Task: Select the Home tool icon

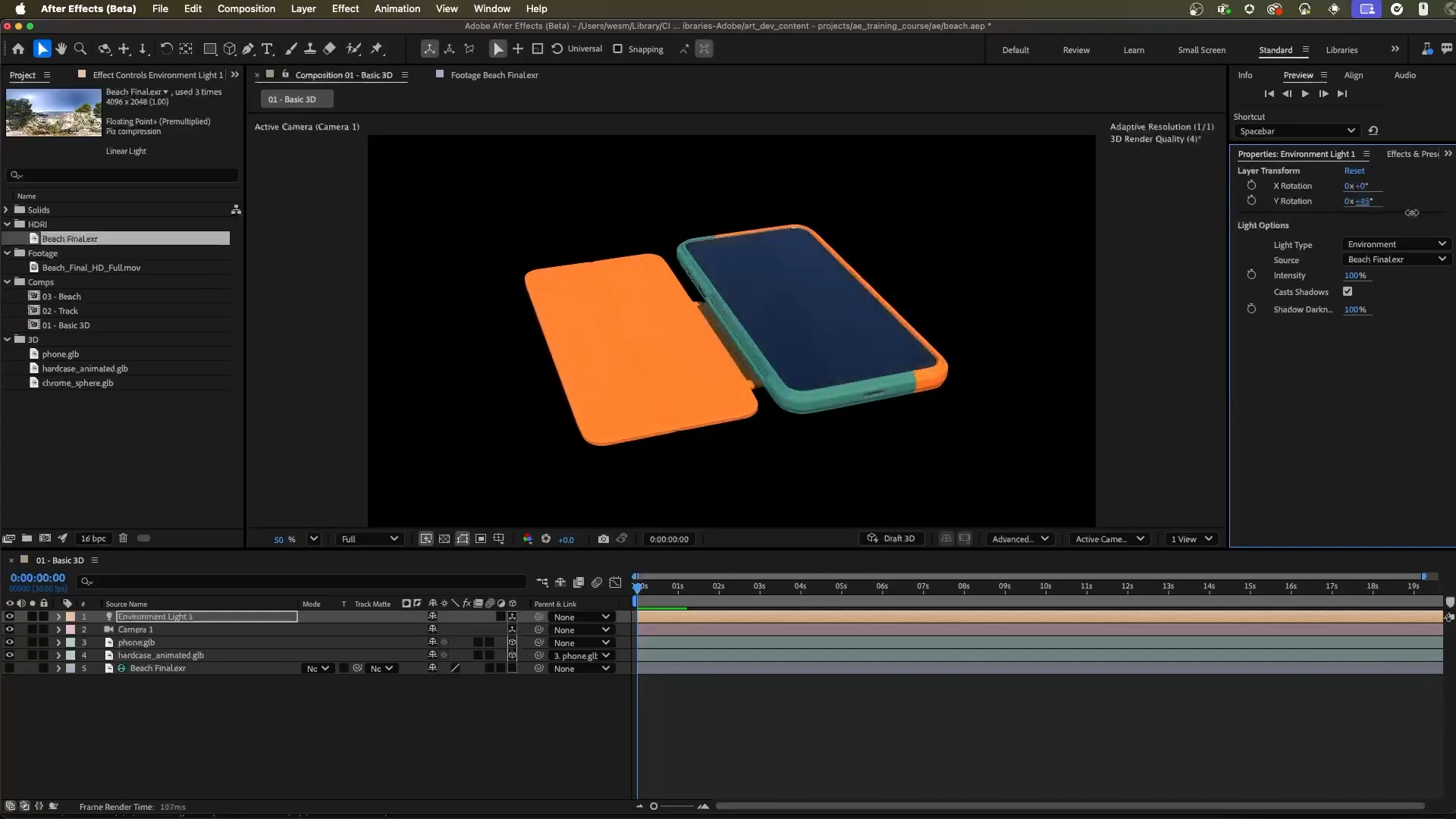Action: pos(18,49)
